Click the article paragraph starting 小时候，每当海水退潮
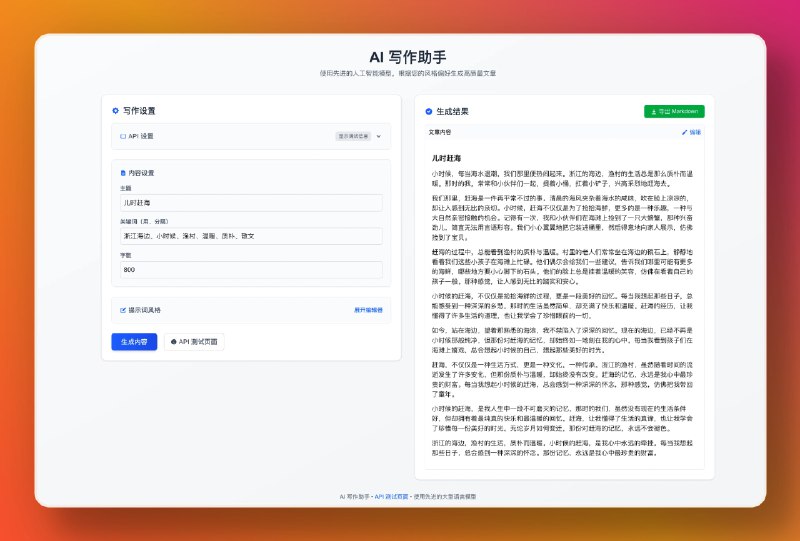Viewport: 800px width, 541px height. [562, 179]
